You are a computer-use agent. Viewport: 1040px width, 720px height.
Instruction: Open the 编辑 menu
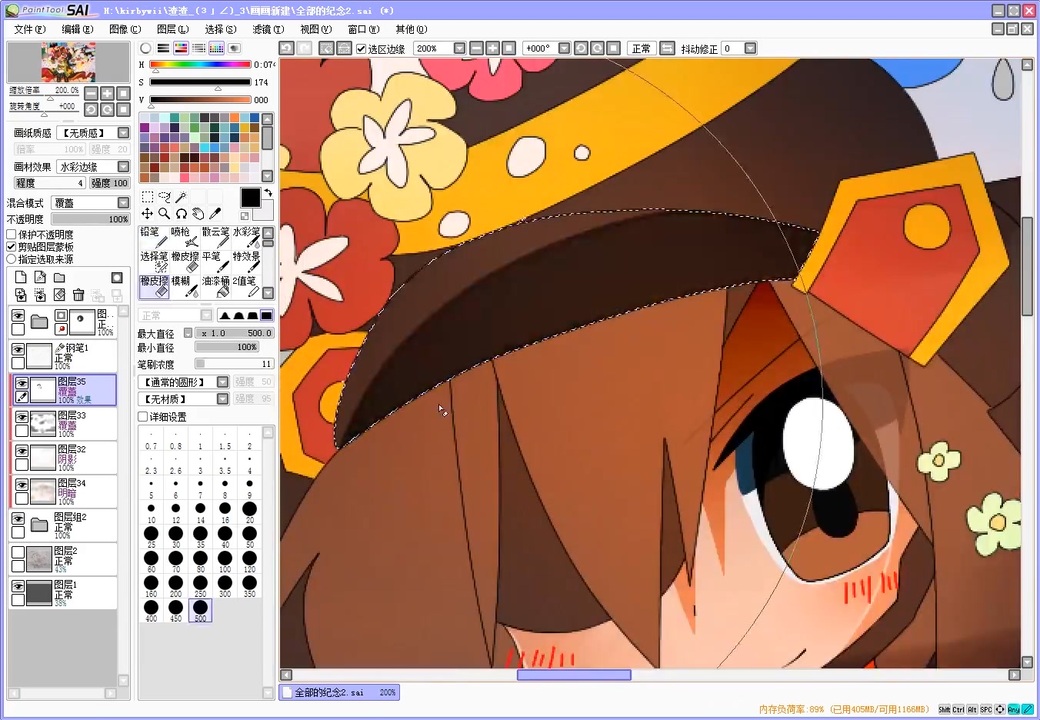pos(78,29)
